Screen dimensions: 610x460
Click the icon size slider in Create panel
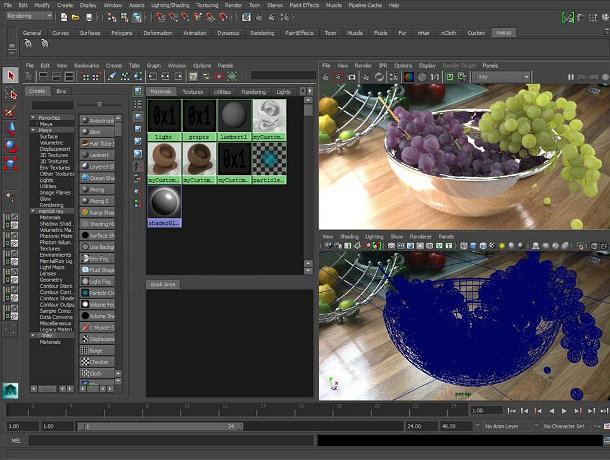pyautogui.click(x=97, y=104)
